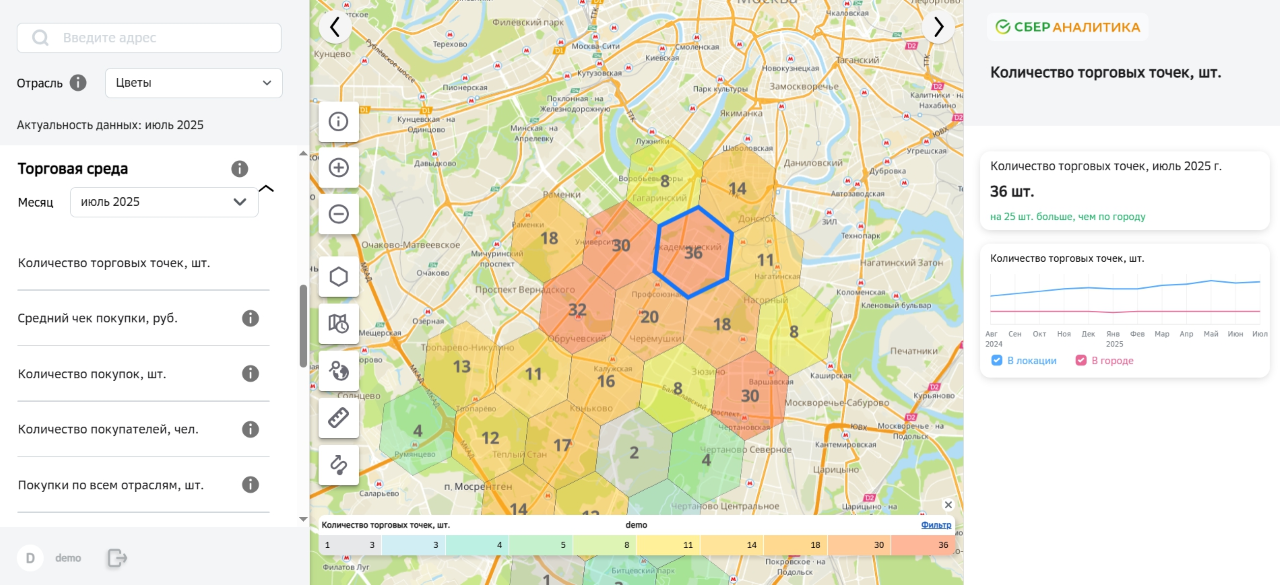Toggle the 'В городе' checkbox
The height and width of the screenshot is (585, 1280).
click(1081, 361)
